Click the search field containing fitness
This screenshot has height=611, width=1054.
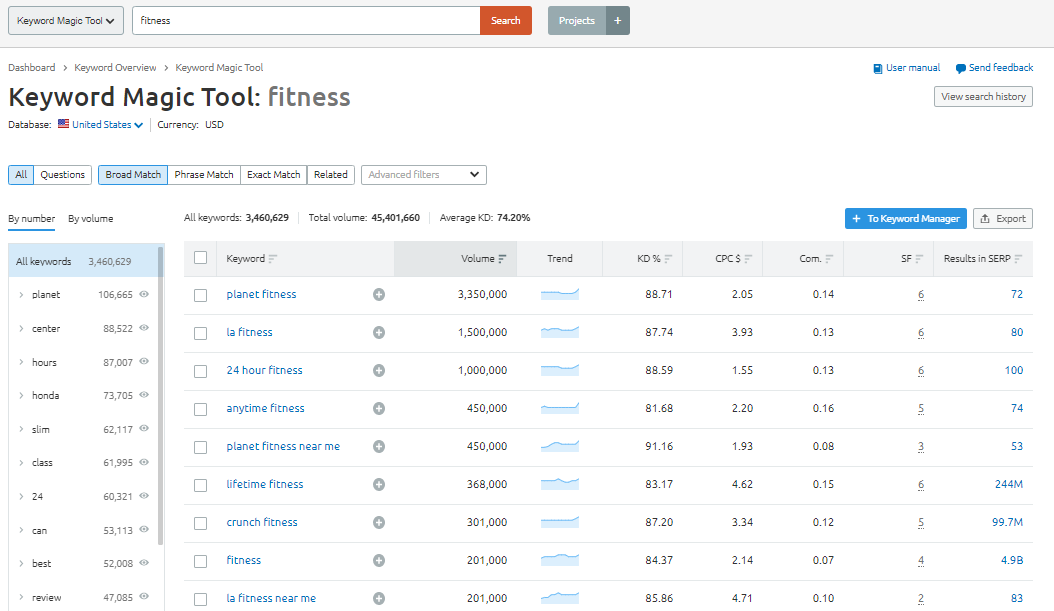[x=306, y=21]
